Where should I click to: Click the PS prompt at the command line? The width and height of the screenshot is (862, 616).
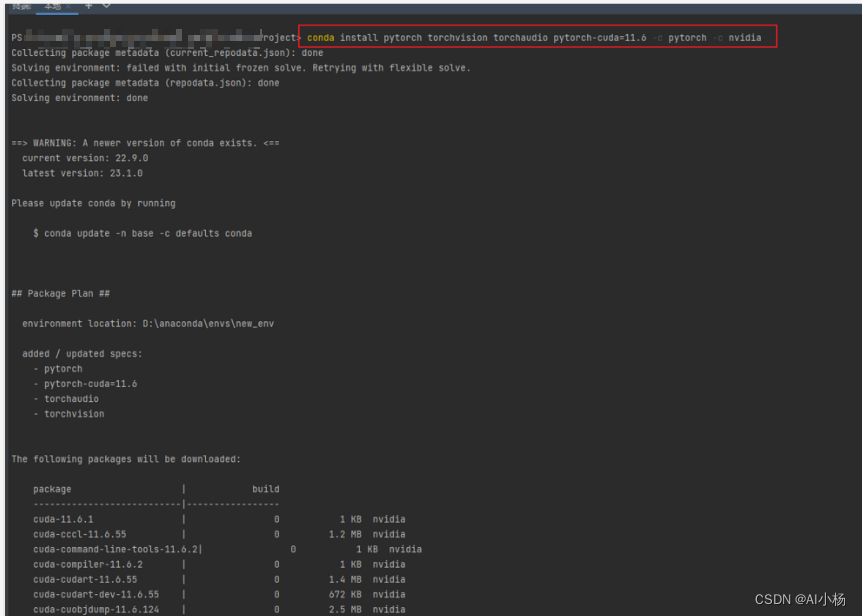(x=16, y=38)
